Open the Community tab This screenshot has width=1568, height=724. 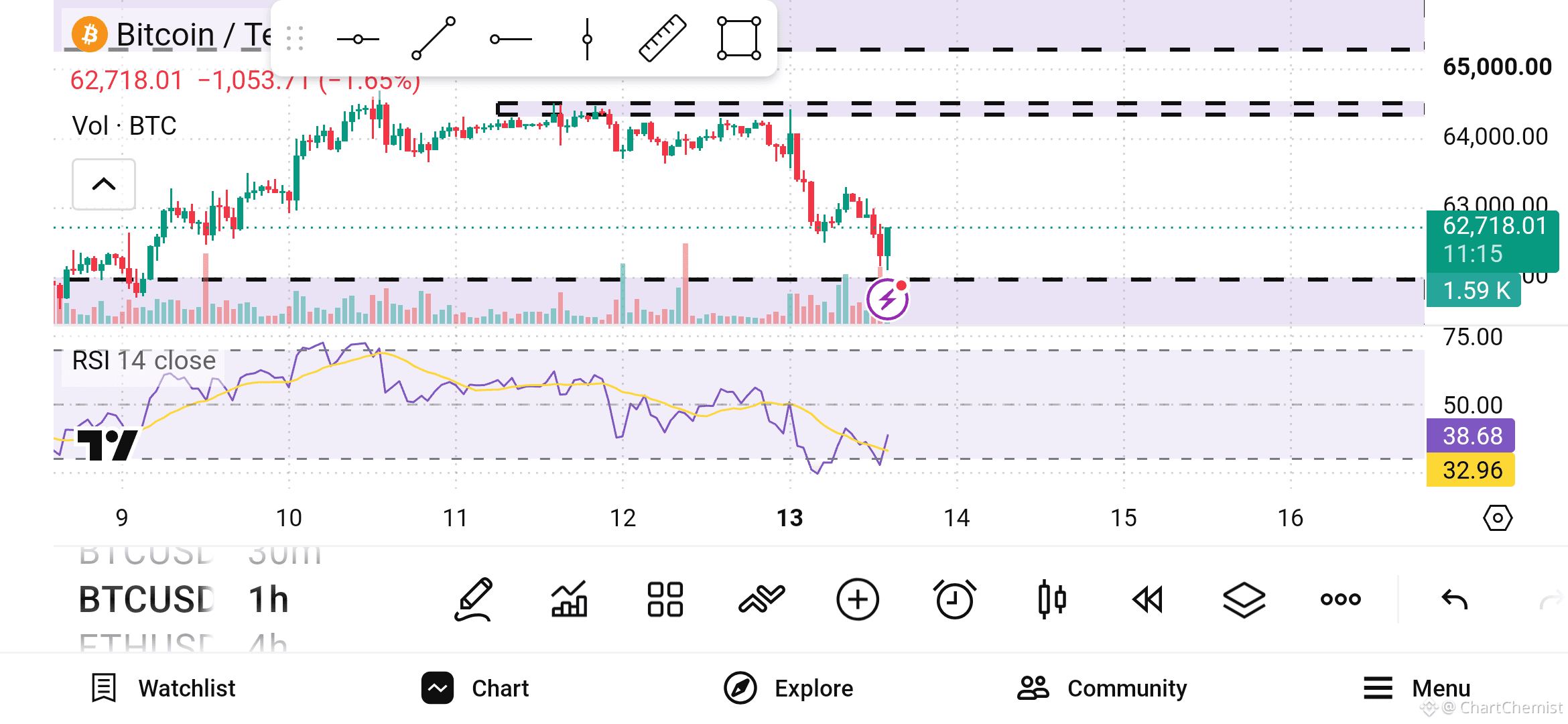point(1102,688)
